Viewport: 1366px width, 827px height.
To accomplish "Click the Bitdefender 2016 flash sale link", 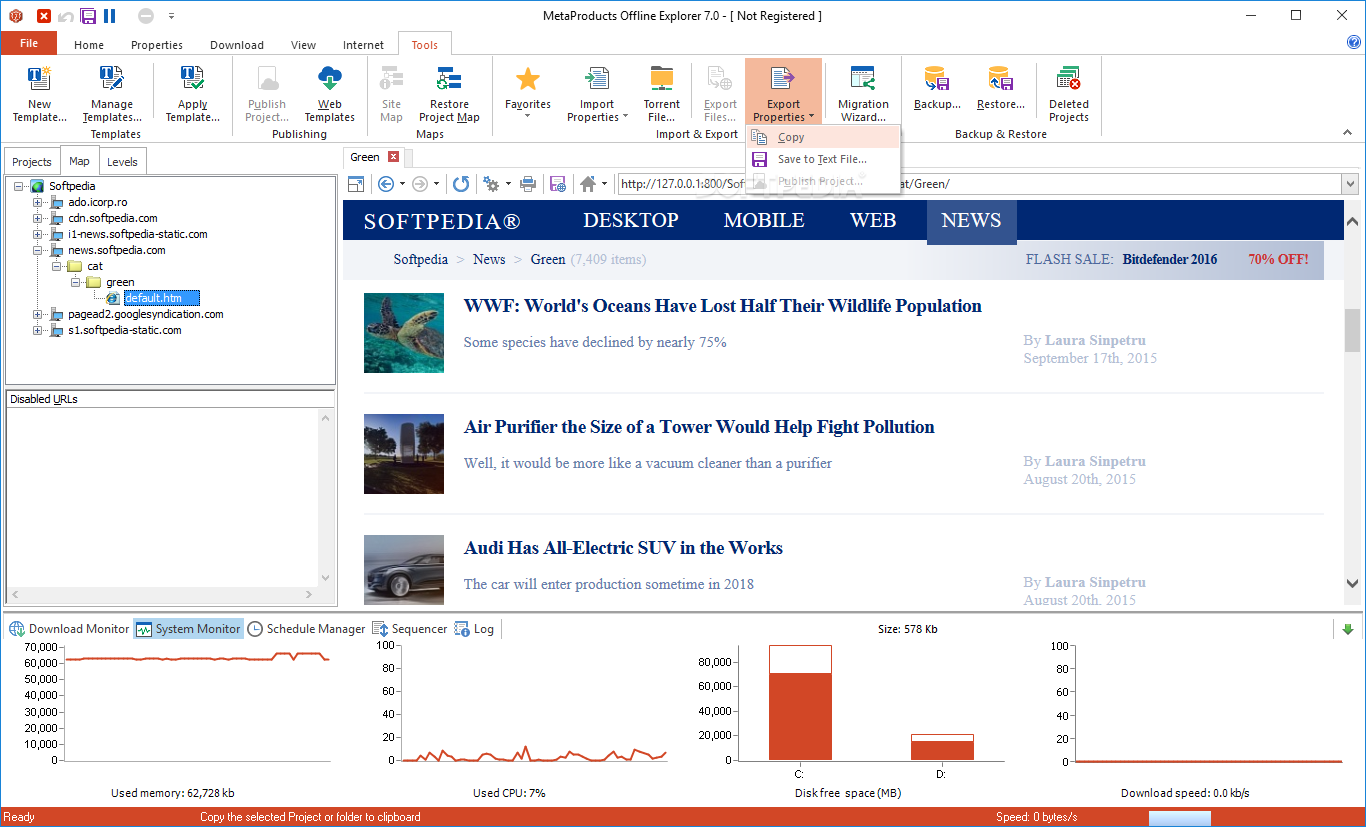I will tap(1170, 259).
